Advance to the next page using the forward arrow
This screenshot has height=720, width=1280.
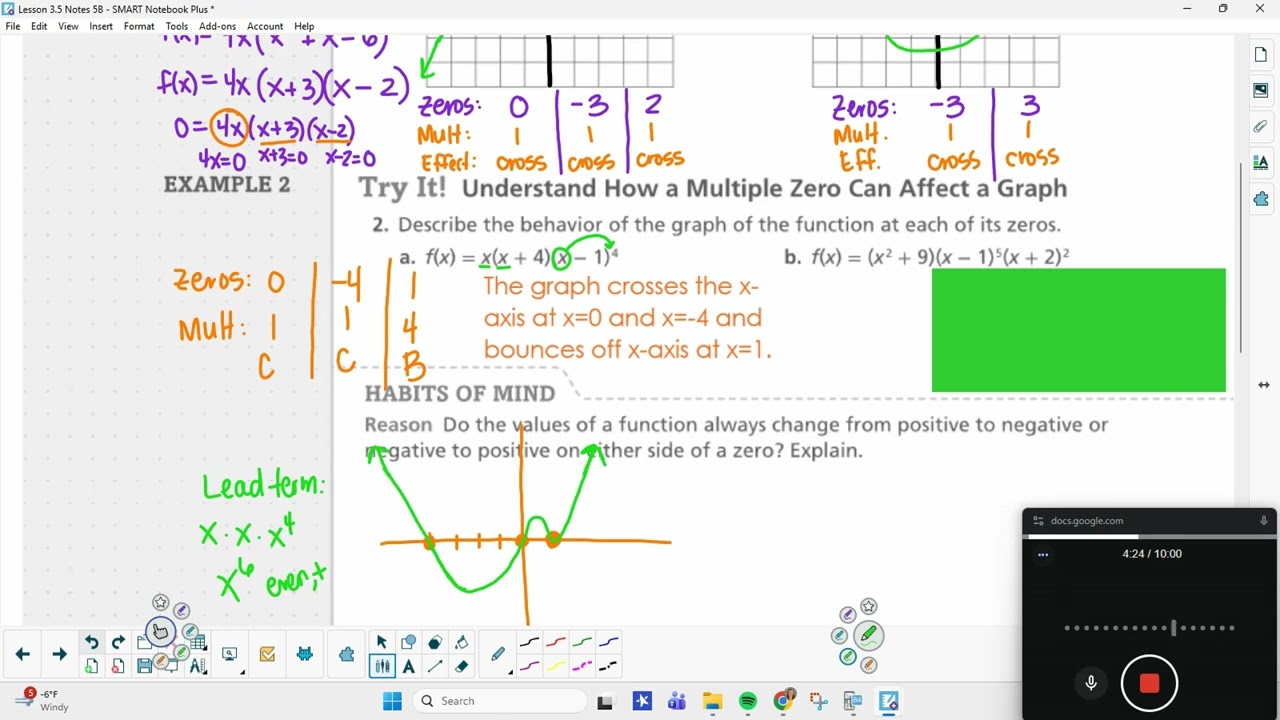(x=59, y=654)
